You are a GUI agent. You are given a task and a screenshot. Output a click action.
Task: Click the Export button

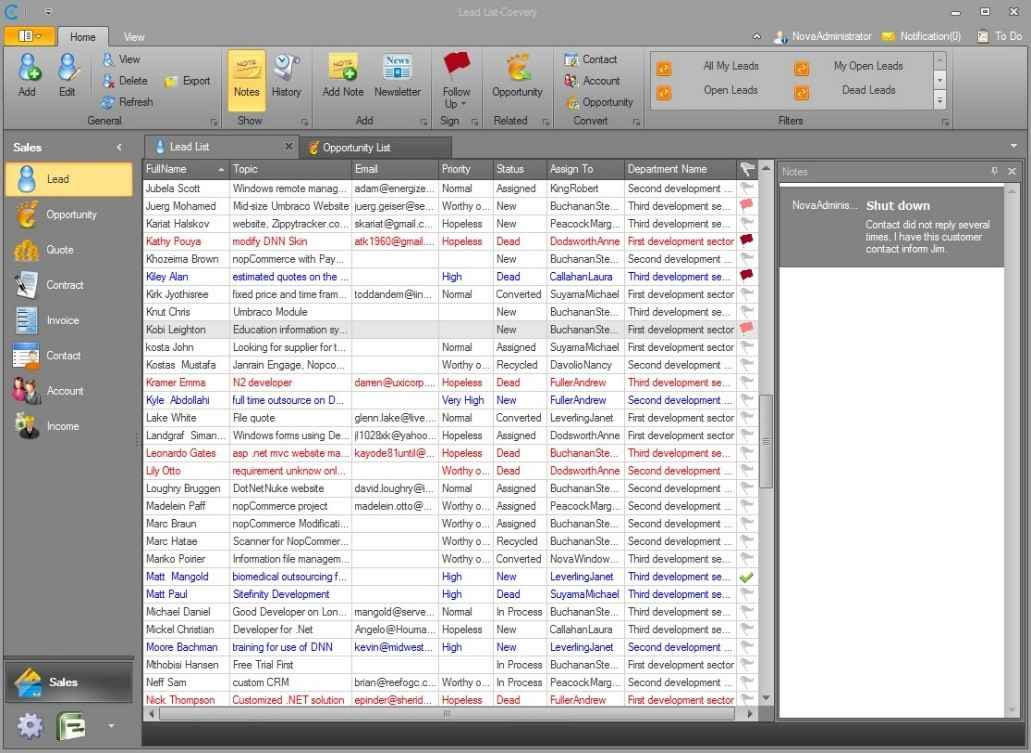click(x=187, y=81)
